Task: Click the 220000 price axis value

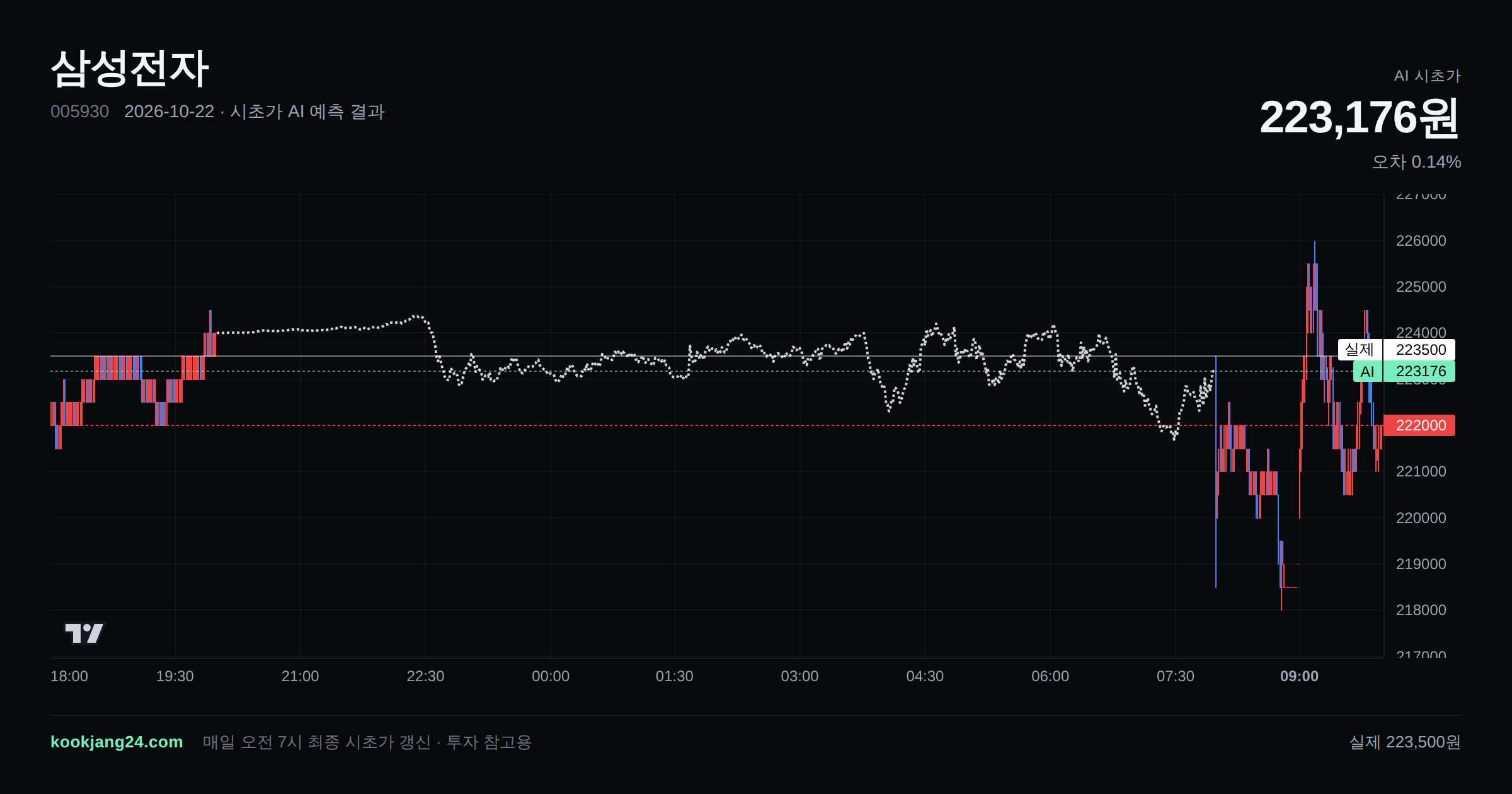Action: coord(1421,518)
